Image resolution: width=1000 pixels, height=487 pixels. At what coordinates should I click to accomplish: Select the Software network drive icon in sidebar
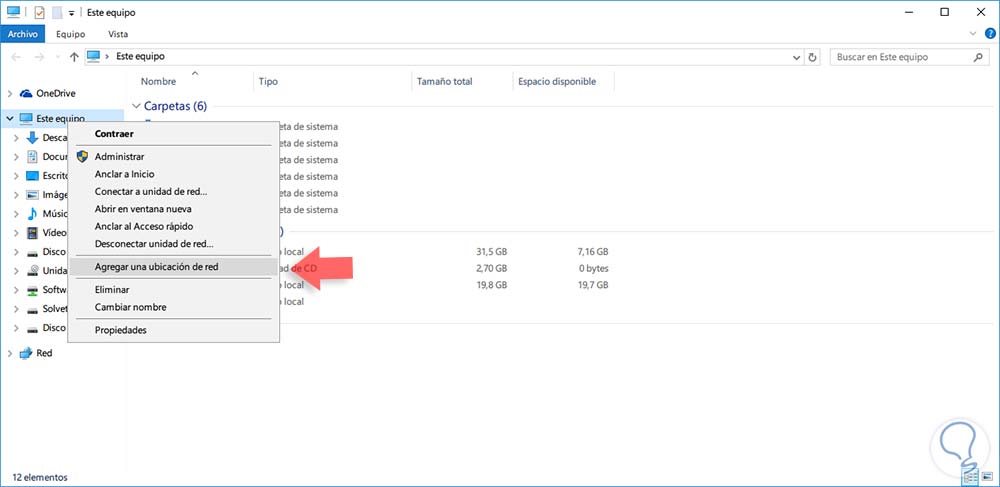(32, 290)
